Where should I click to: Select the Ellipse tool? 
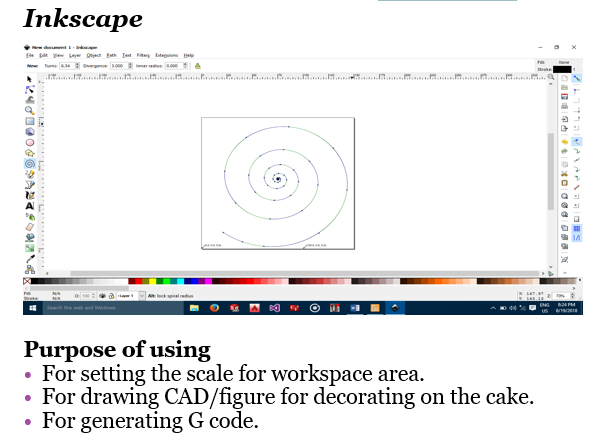(30, 142)
